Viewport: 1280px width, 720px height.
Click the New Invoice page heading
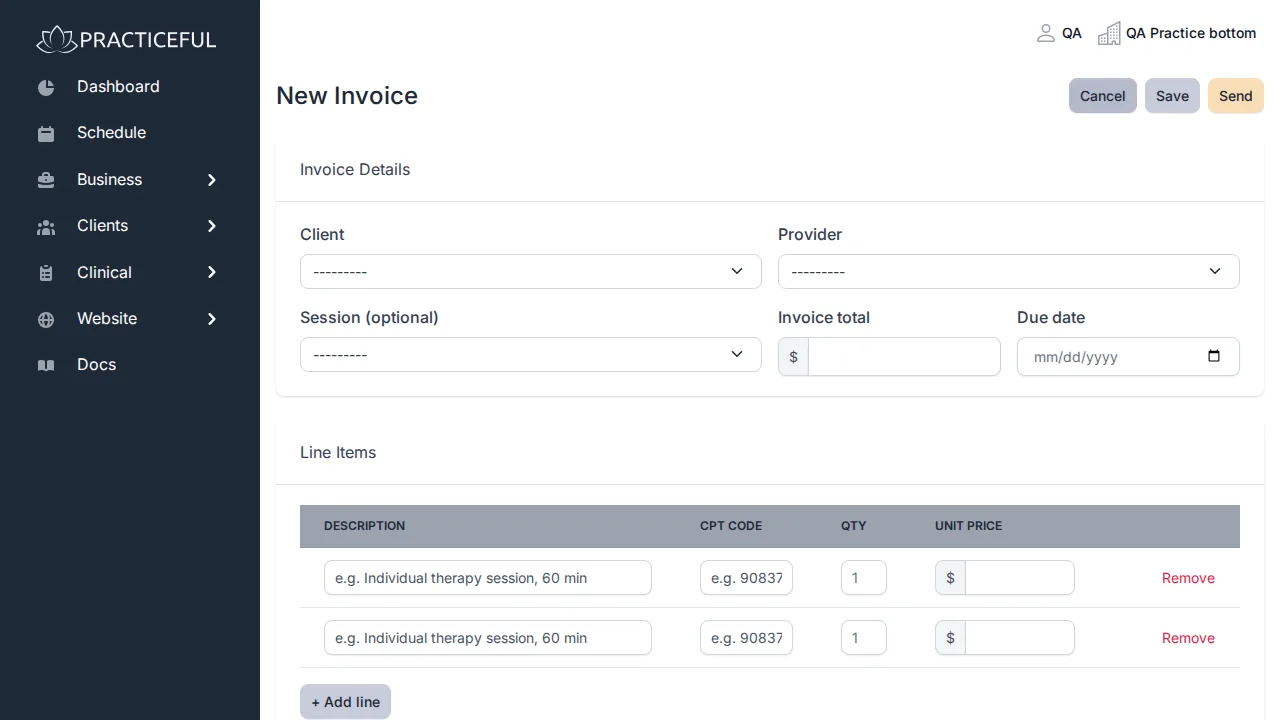pos(347,96)
